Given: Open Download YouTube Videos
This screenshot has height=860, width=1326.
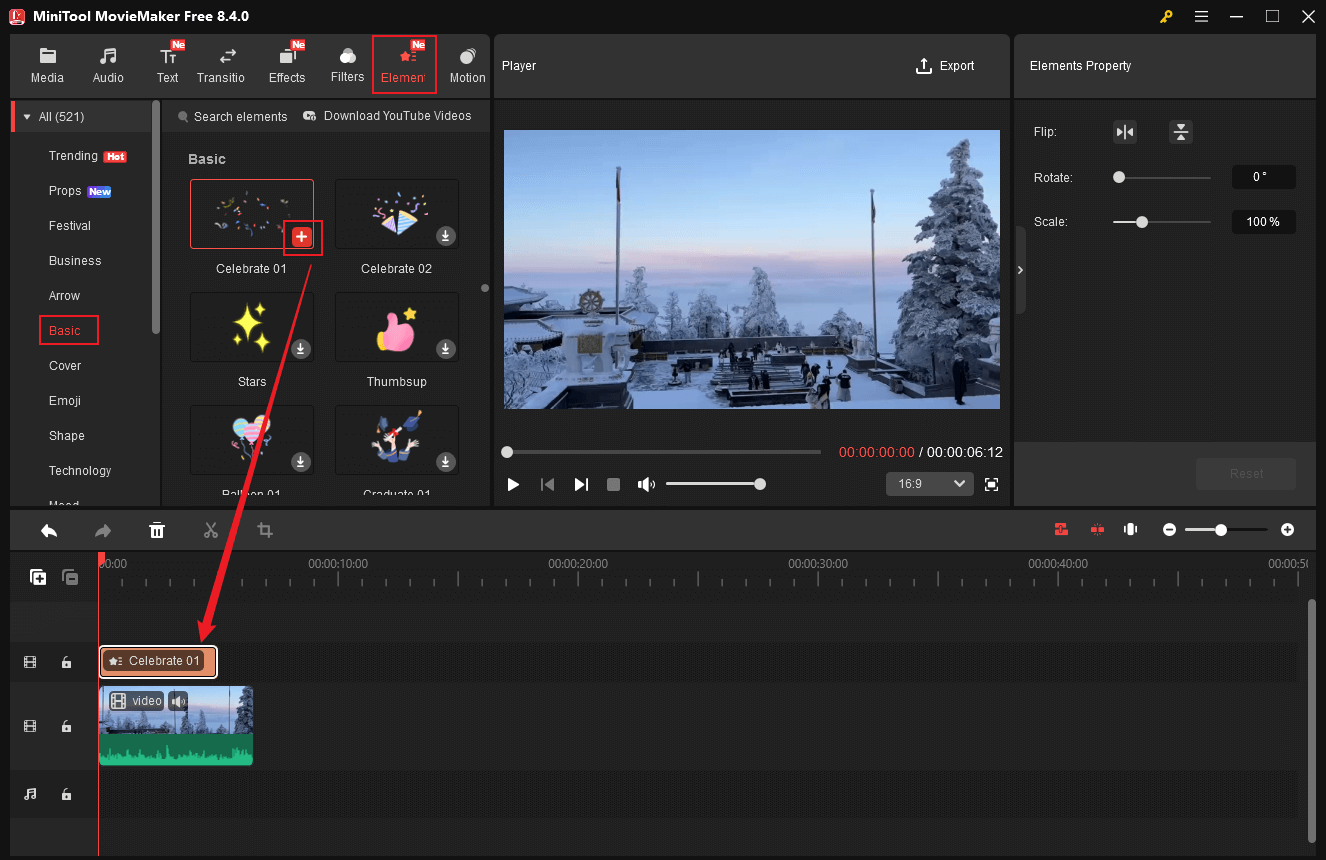Looking at the screenshot, I should click(x=388, y=116).
